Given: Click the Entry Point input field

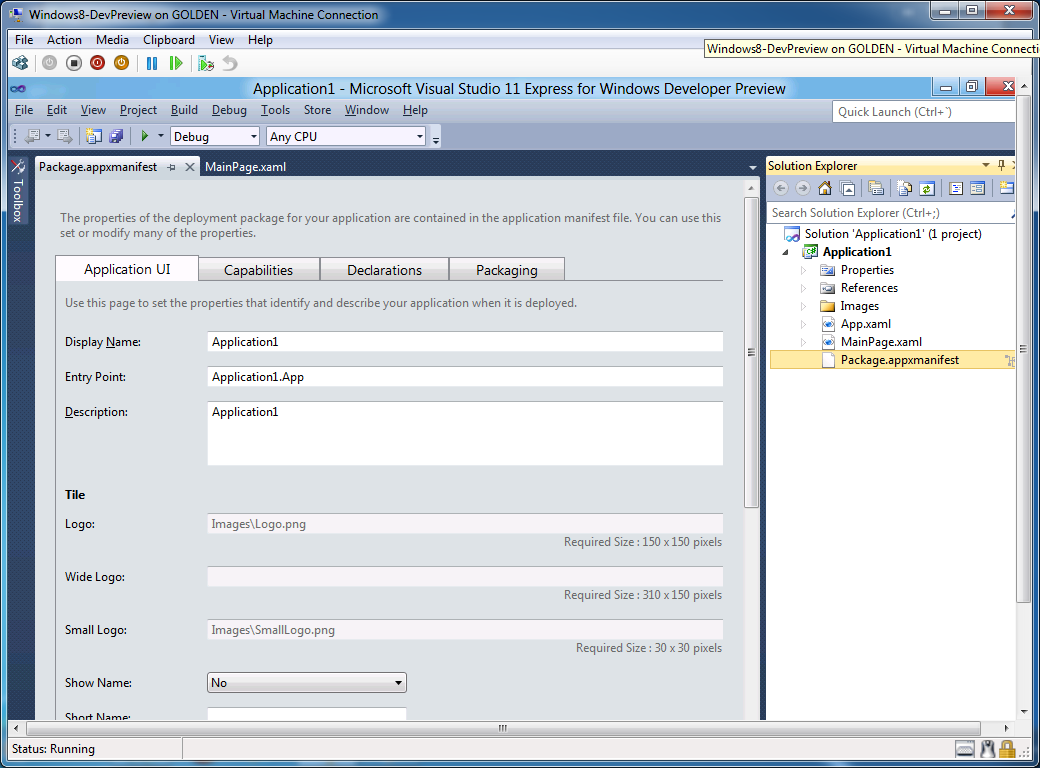Looking at the screenshot, I should [465, 377].
